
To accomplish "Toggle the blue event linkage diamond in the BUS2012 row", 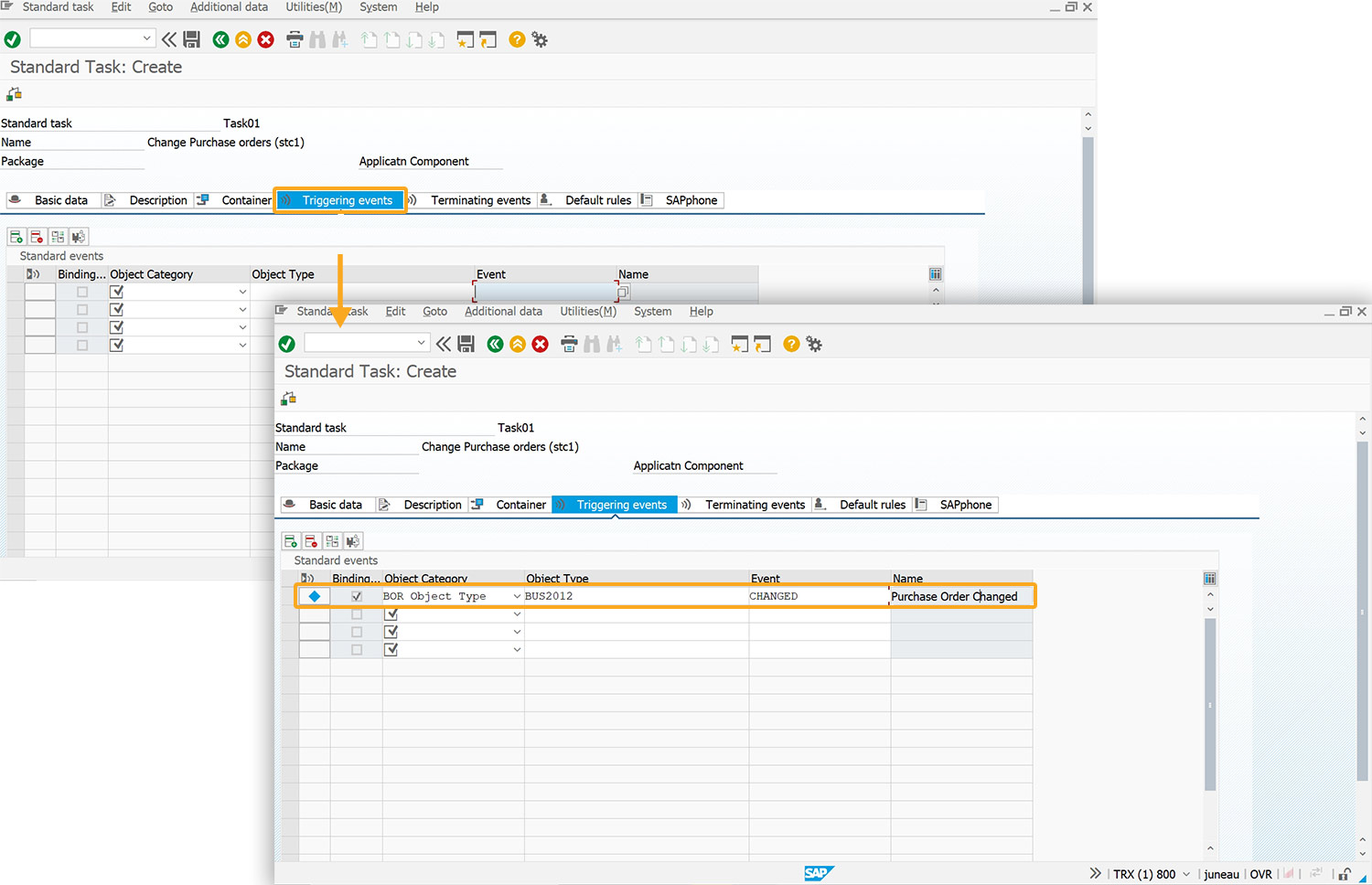I will 315,596.
